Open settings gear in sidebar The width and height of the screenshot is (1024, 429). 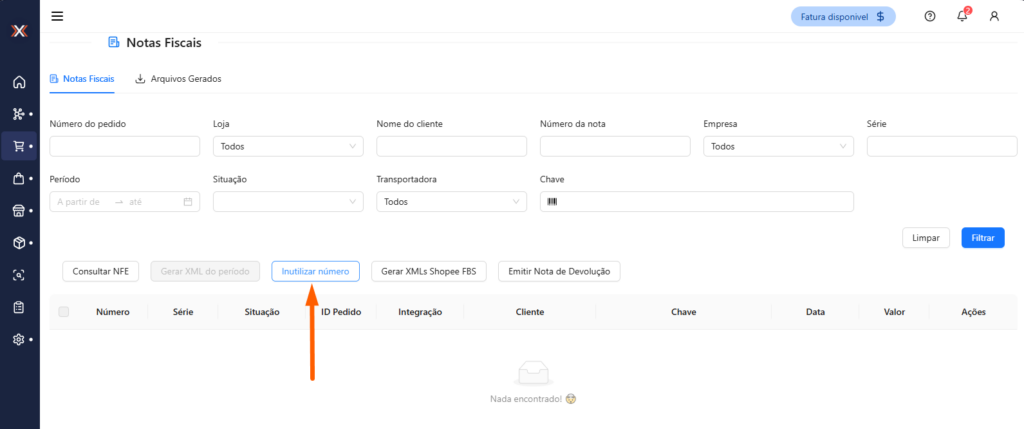[18, 339]
